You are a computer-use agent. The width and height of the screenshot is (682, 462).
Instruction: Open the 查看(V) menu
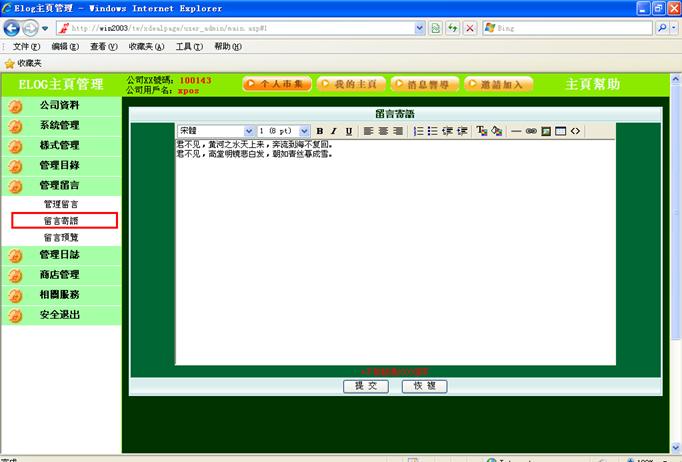coord(103,47)
